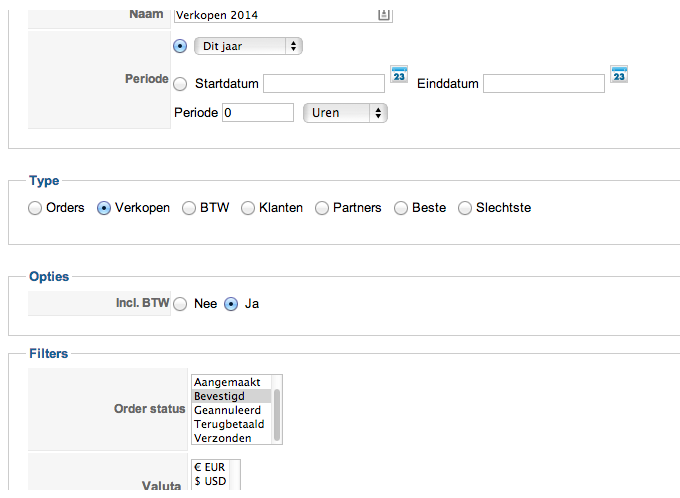Viewport: 680px width, 498px height.
Task: Select Bevestigd in the Order status list
Action: 232,396
